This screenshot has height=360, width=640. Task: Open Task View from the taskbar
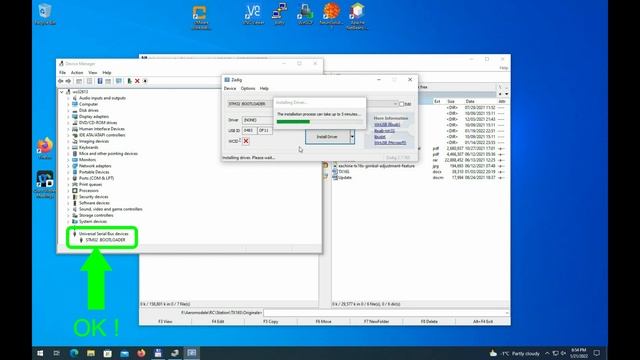(x=57, y=353)
